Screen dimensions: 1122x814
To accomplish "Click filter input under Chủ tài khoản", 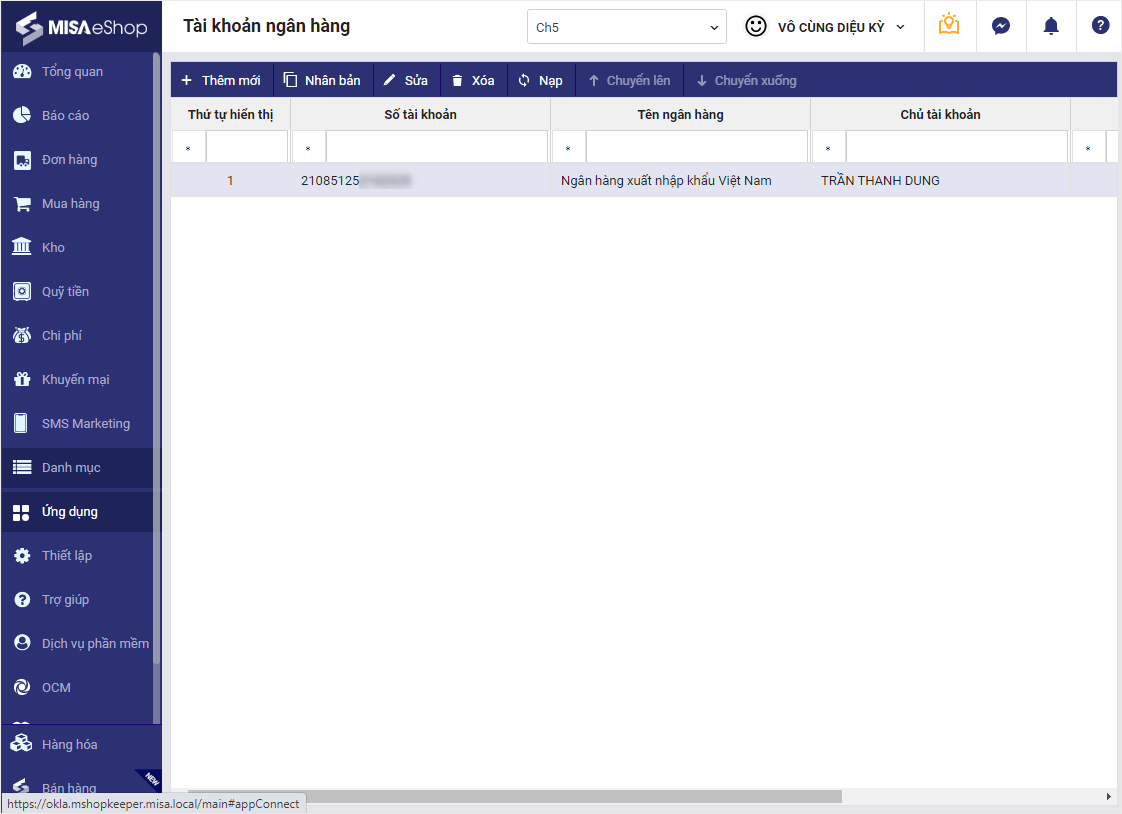I will (x=957, y=147).
